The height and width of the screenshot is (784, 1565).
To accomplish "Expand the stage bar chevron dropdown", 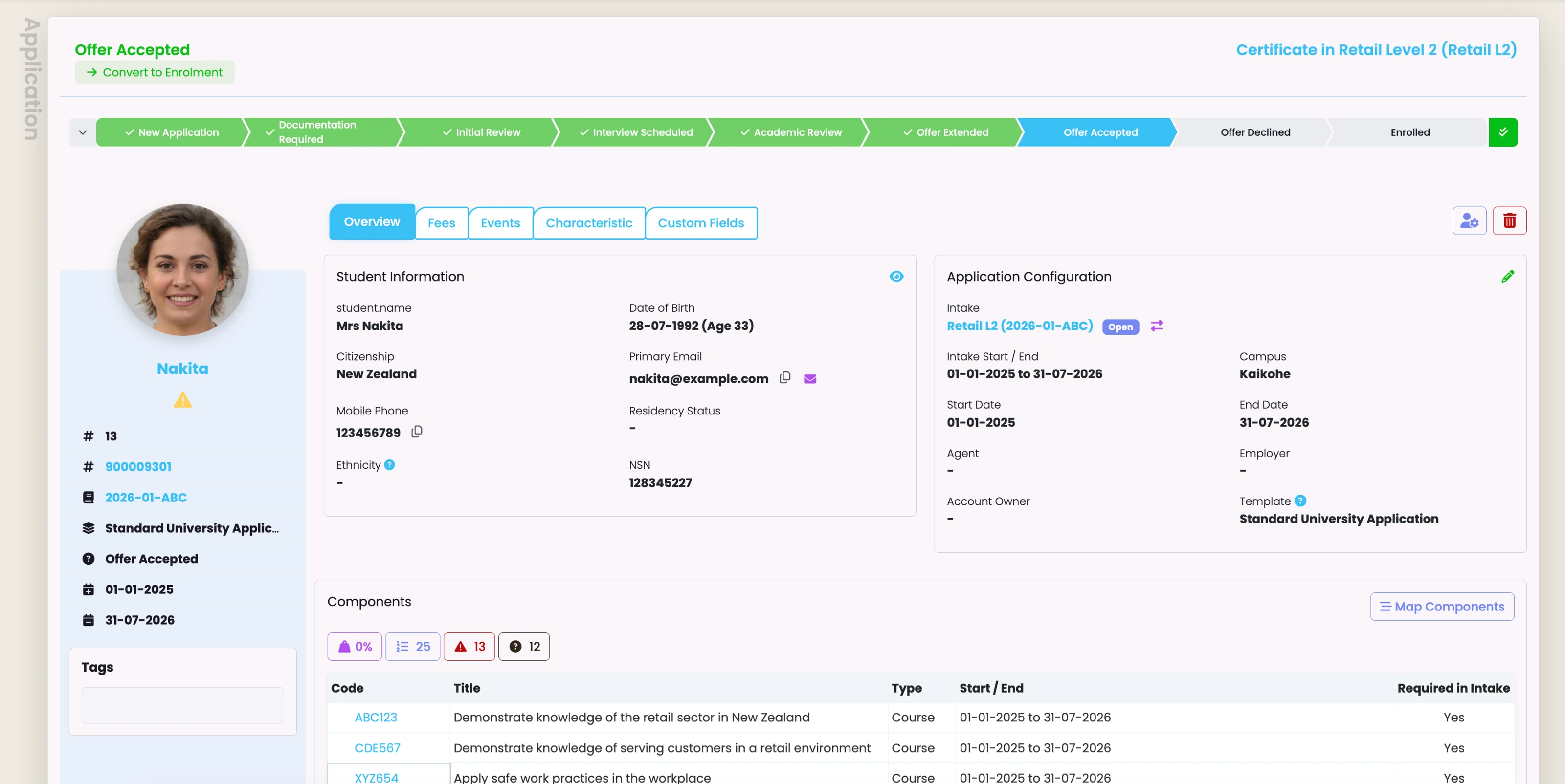I will click(83, 132).
